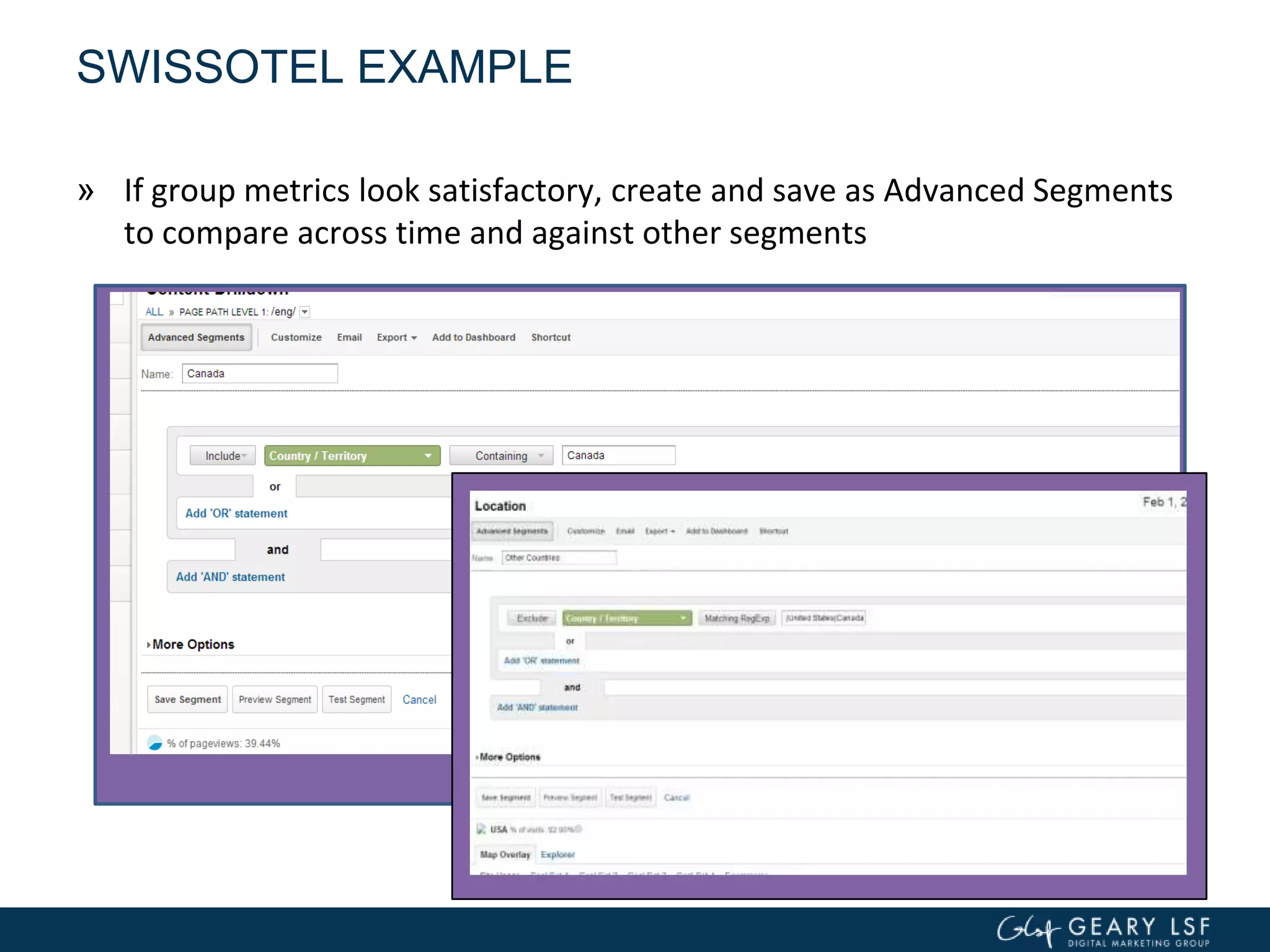The height and width of the screenshot is (952, 1270).
Task: Click Email in the Location window toolbar
Action: [x=625, y=531]
